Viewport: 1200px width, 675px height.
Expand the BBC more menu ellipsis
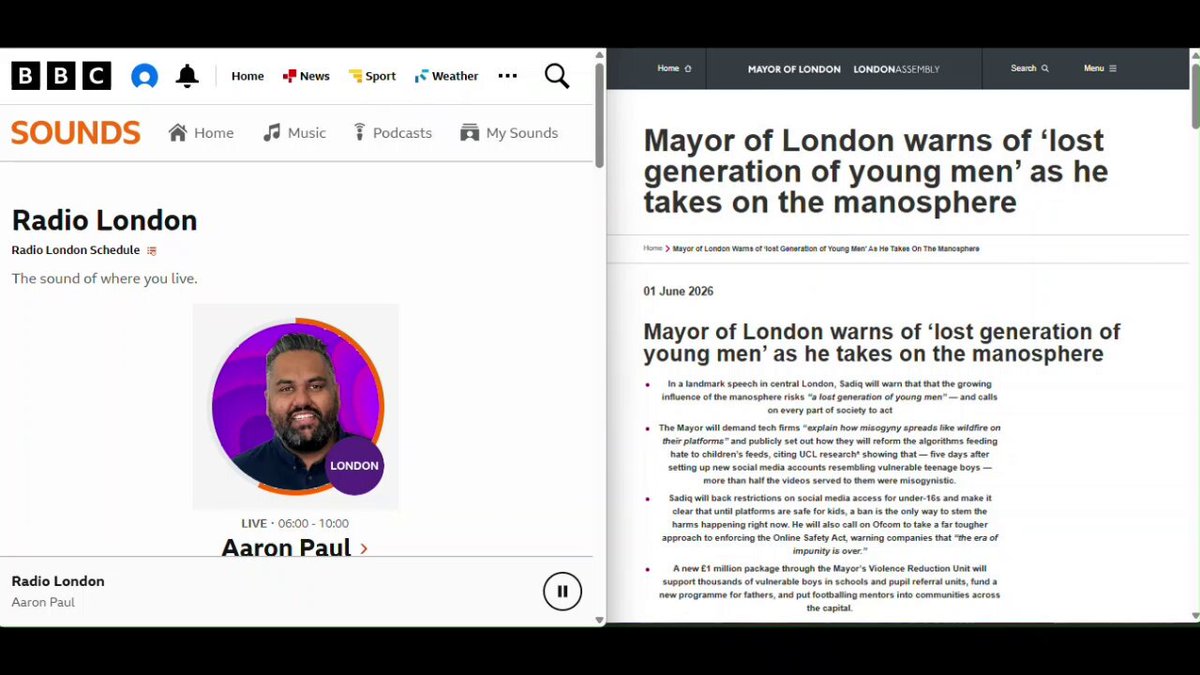click(508, 76)
